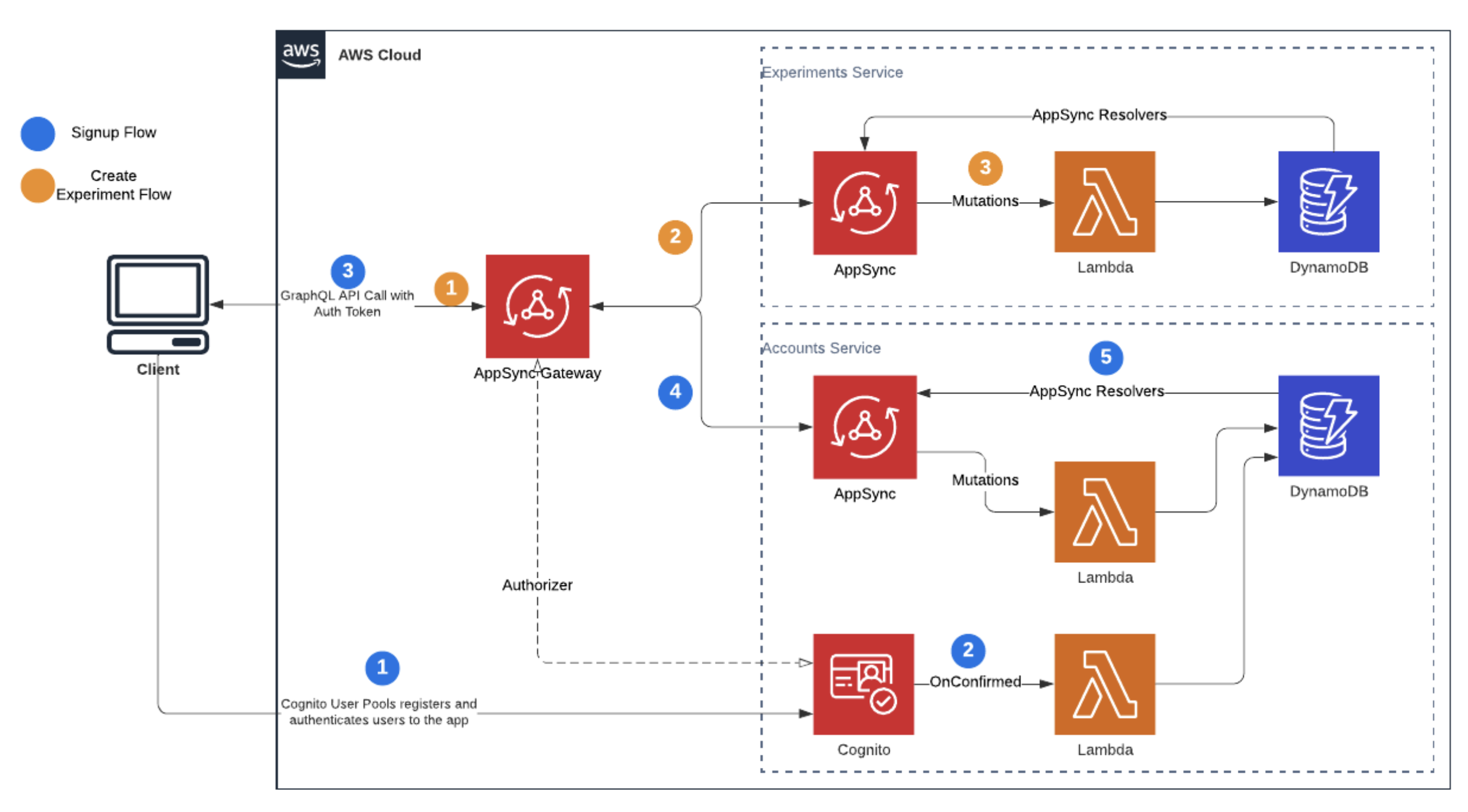
Task: Click the 'Authorizer' dashed line label
Action: pos(537,585)
